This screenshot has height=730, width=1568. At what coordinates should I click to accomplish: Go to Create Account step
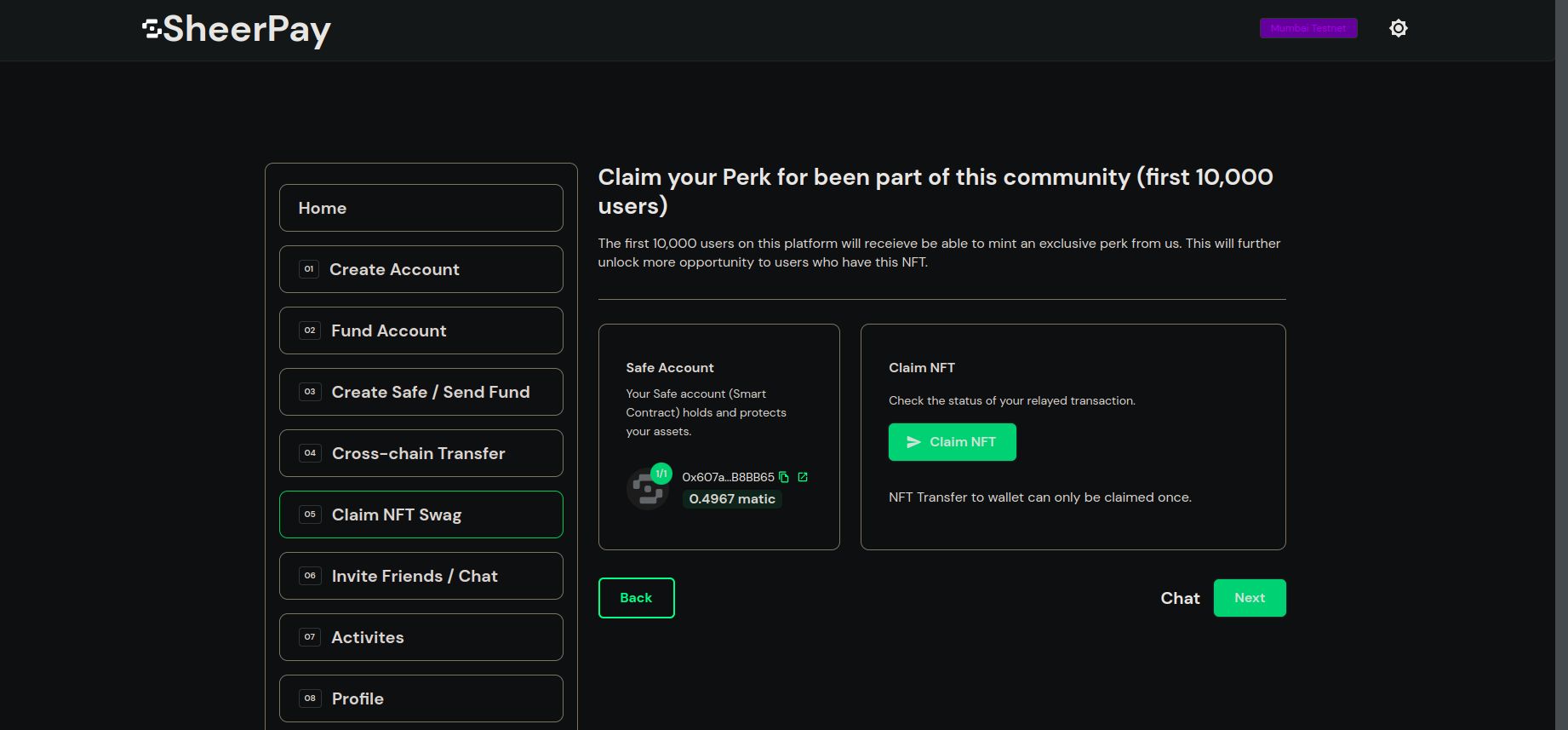tap(421, 269)
